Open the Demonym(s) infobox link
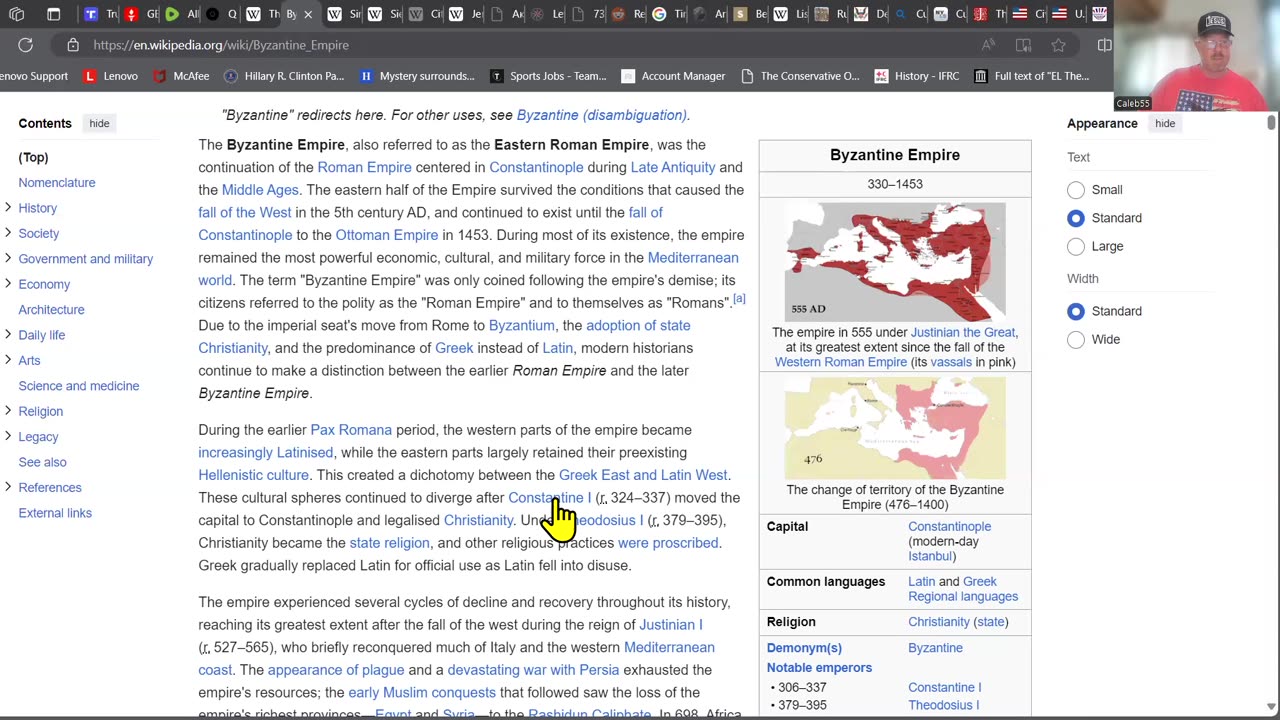This screenshot has width=1280, height=720. [x=804, y=648]
